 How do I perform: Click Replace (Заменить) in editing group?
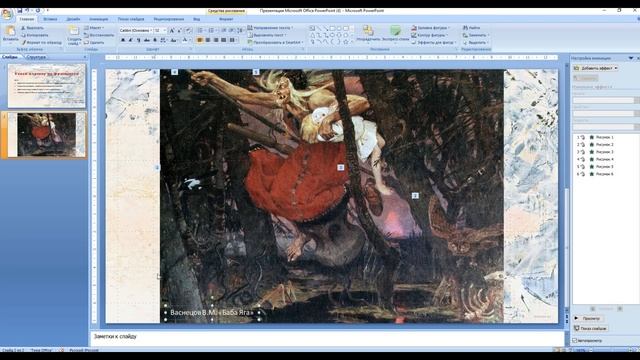pyautogui.click(x=475, y=35)
